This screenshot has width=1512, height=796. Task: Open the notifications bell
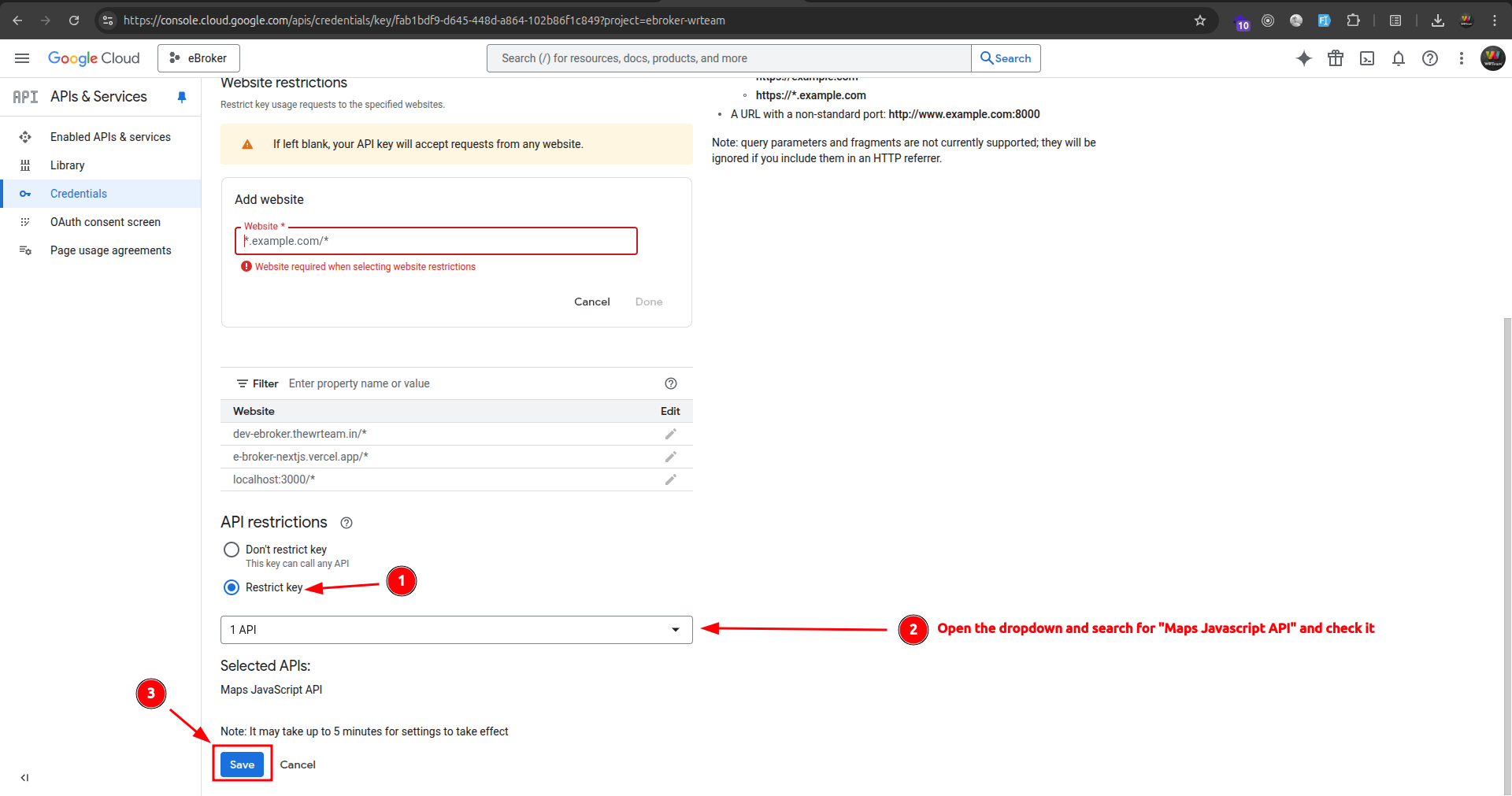(x=1399, y=57)
